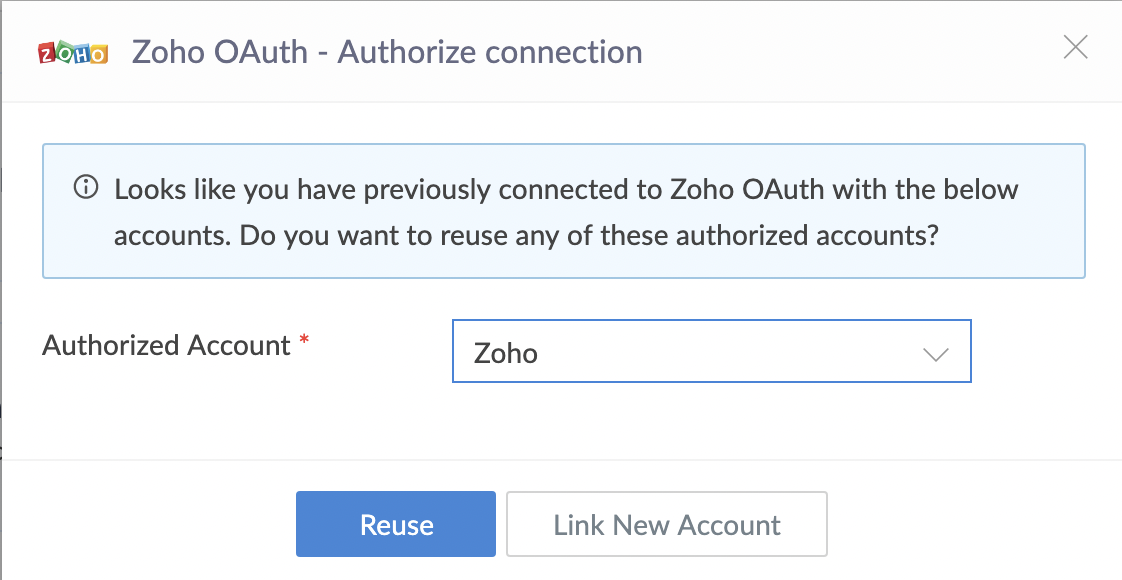Click the info circle icon in the blue banner
This screenshot has width=1122, height=580.
tap(86, 188)
